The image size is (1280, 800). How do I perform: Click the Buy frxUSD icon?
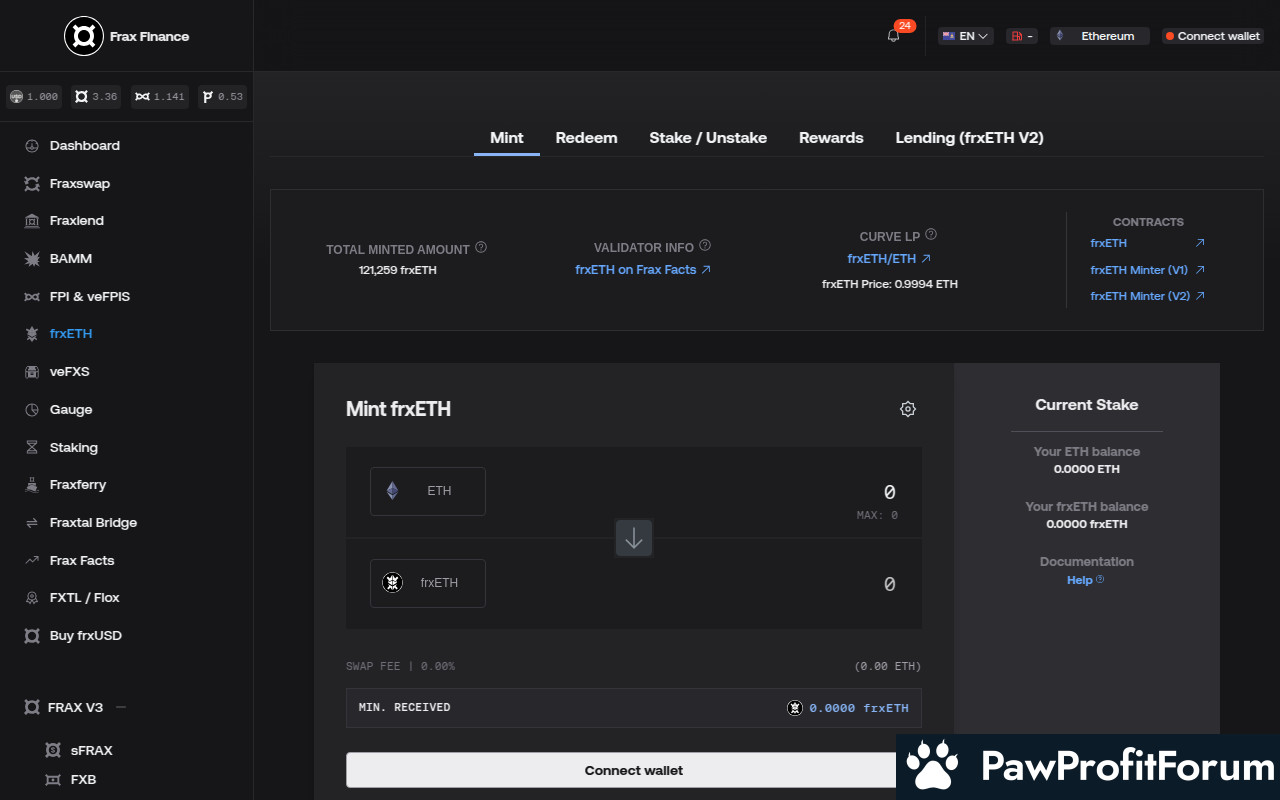tap(32, 636)
